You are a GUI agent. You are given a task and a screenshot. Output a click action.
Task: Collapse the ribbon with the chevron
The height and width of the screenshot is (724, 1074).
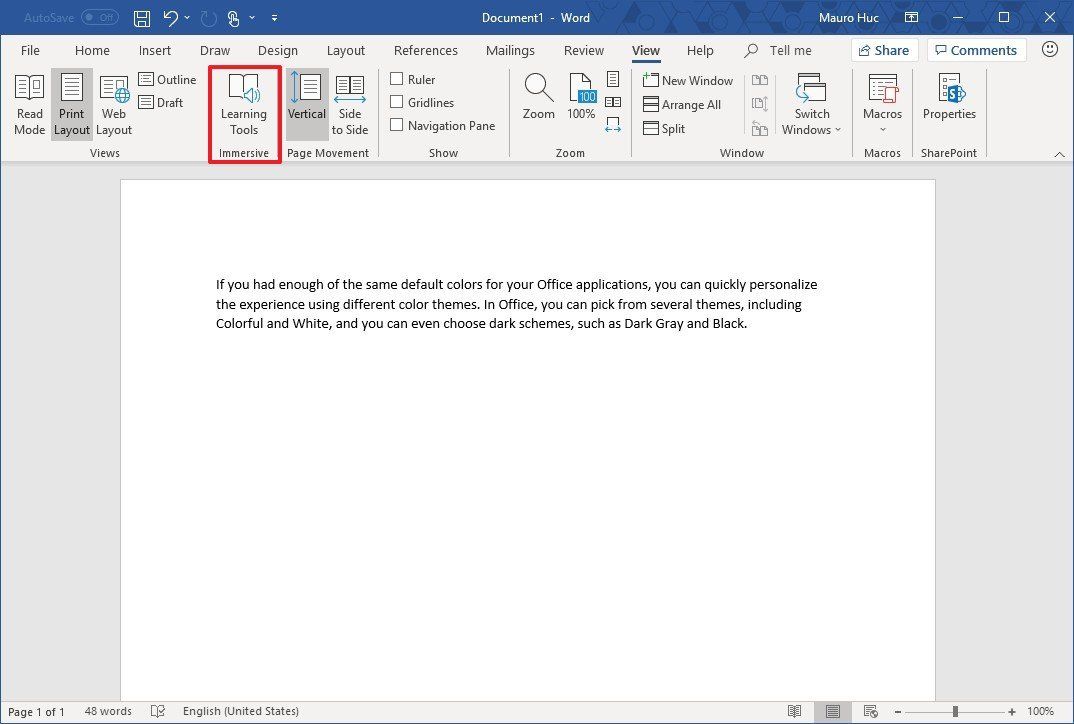point(1060,154)
